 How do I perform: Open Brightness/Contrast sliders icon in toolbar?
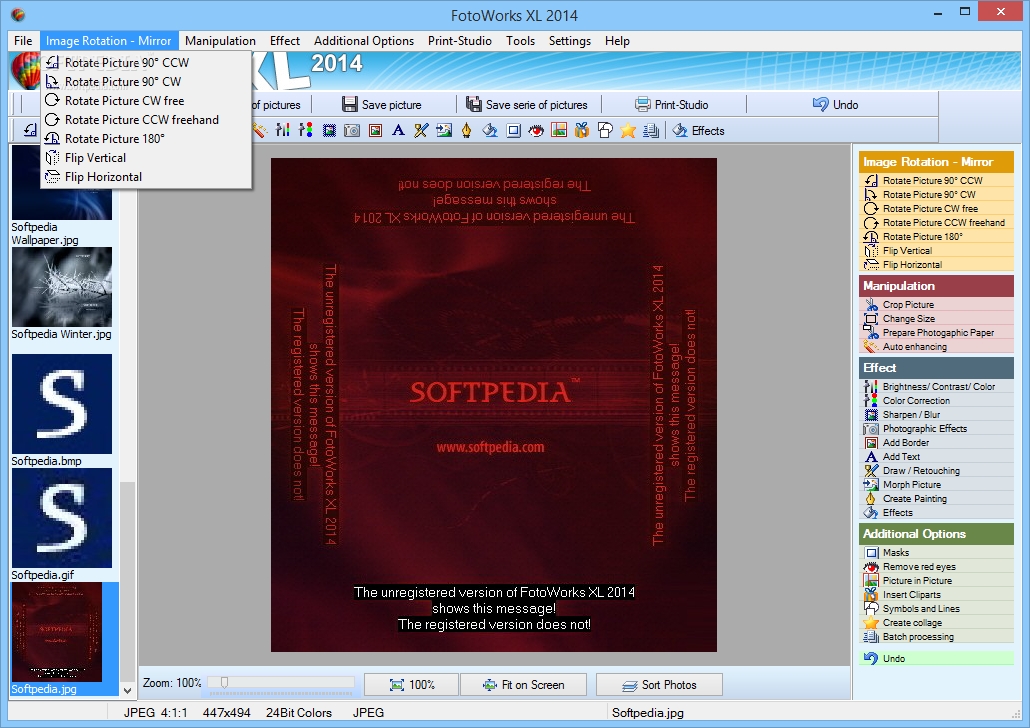[x=282, y=130]
